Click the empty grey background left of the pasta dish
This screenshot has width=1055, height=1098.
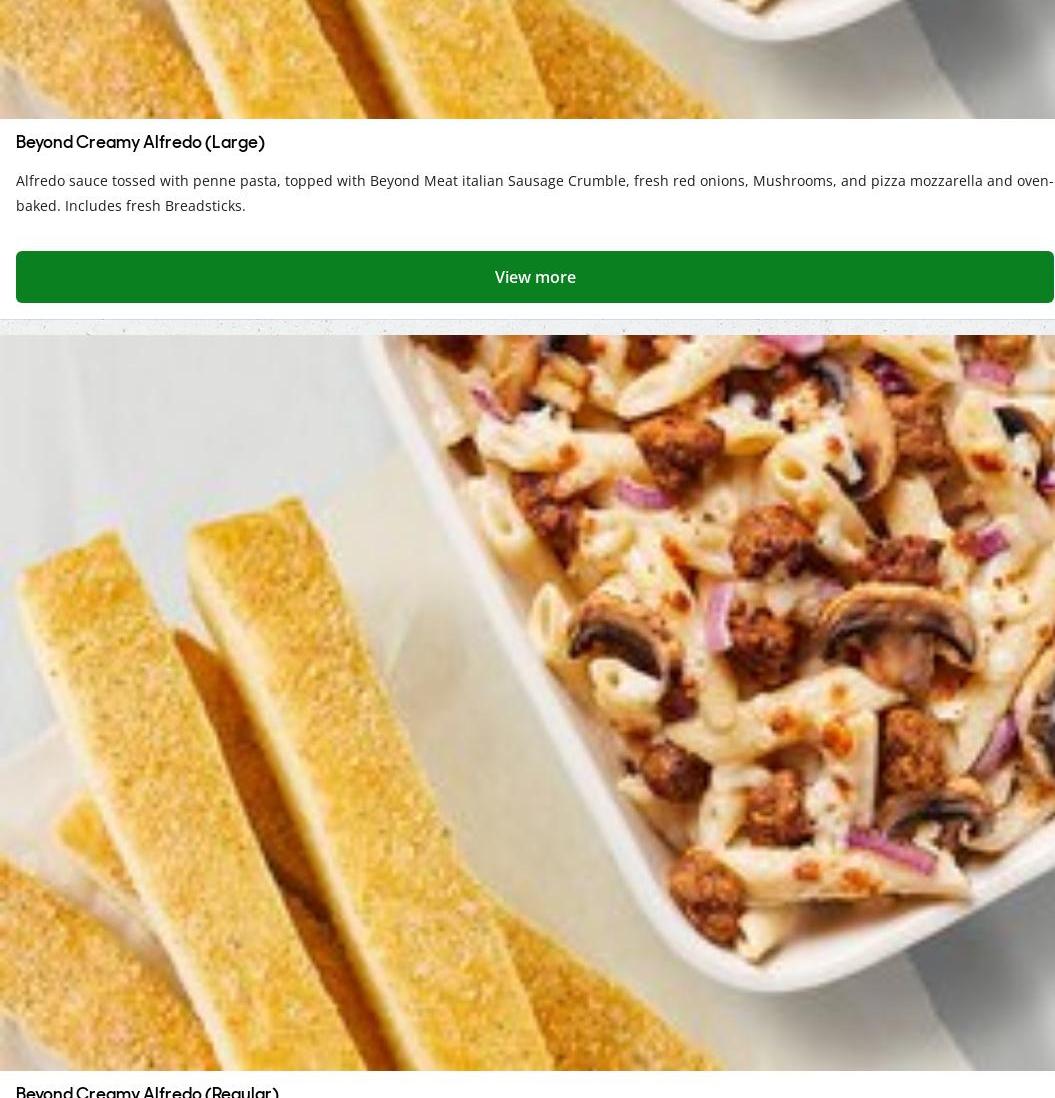175,420
